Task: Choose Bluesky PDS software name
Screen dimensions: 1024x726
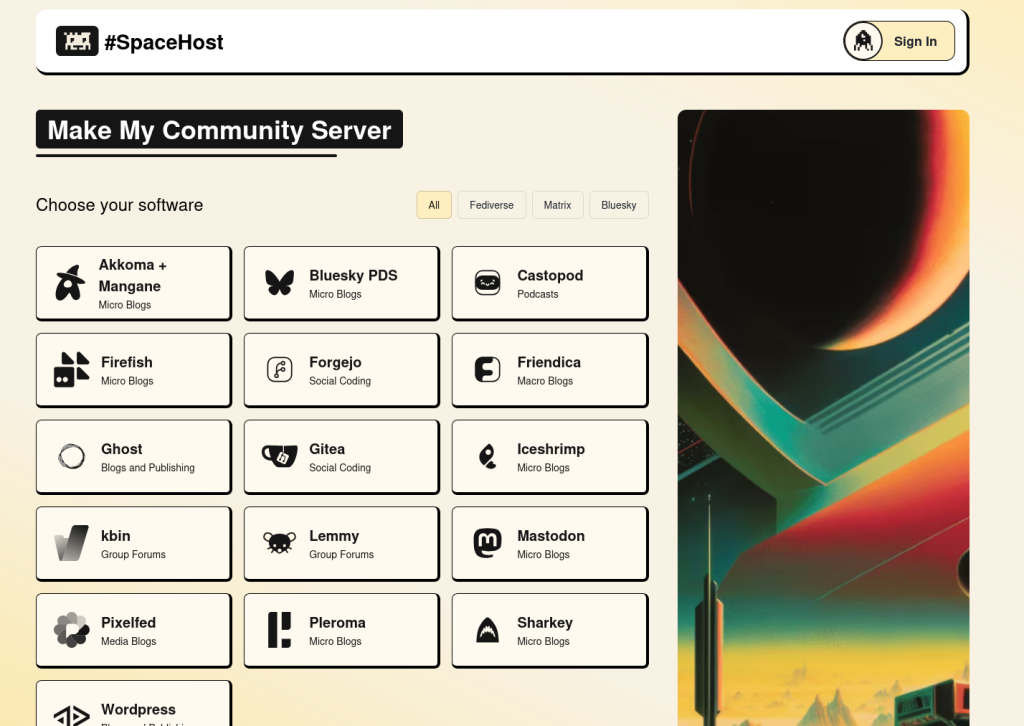Action: 353,276
